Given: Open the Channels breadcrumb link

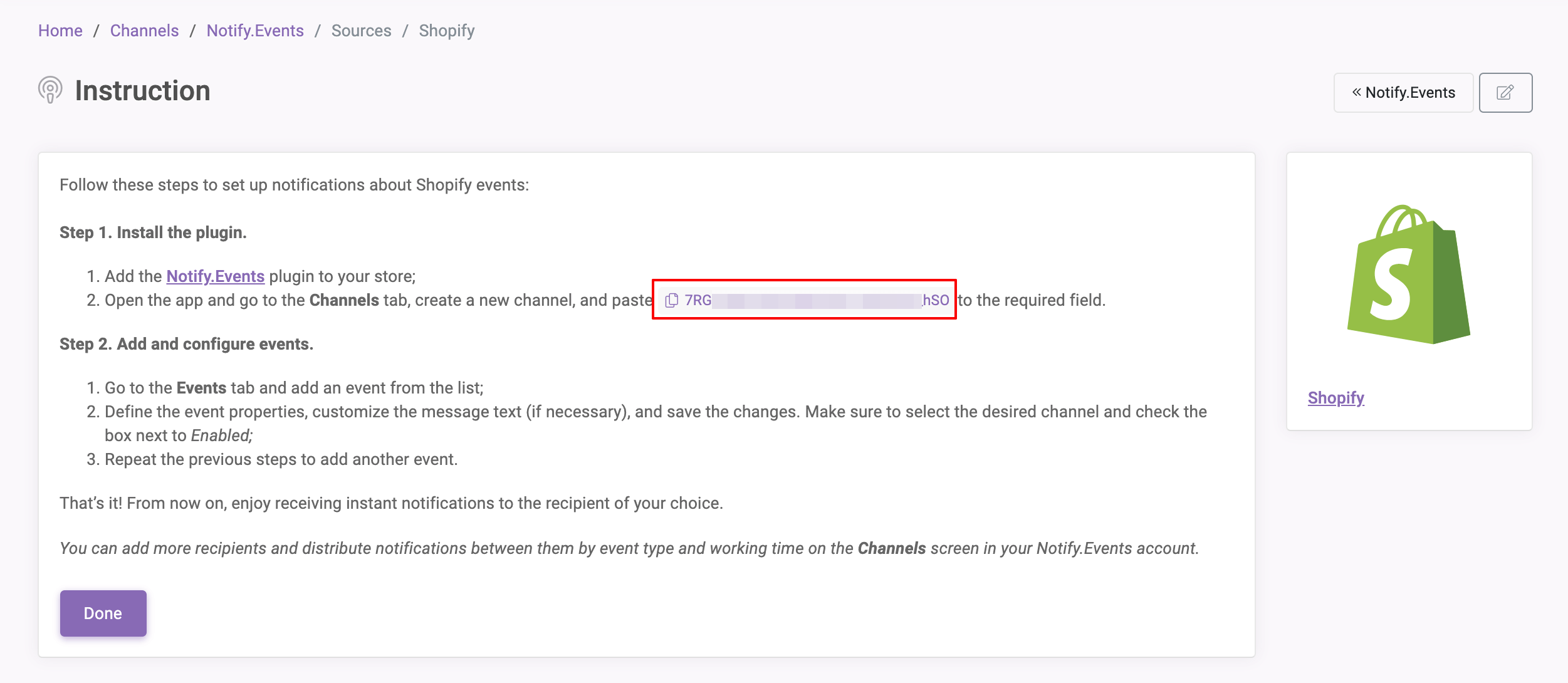Looking at the screenshot, I should pos(144,31).
